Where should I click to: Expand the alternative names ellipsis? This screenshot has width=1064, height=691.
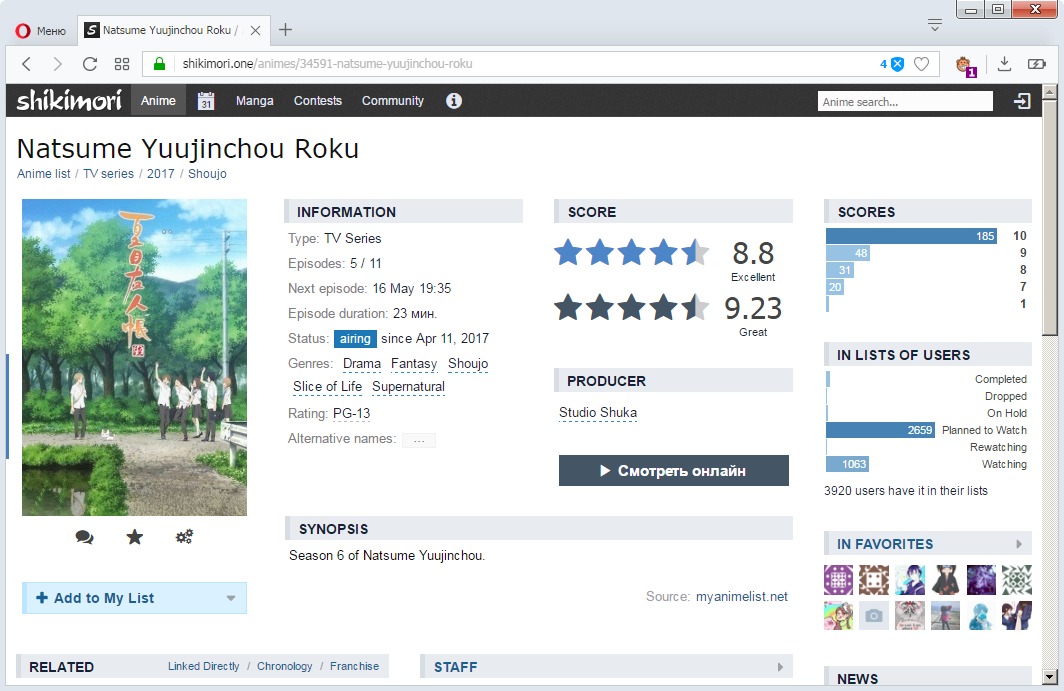[x=418, y=440]
